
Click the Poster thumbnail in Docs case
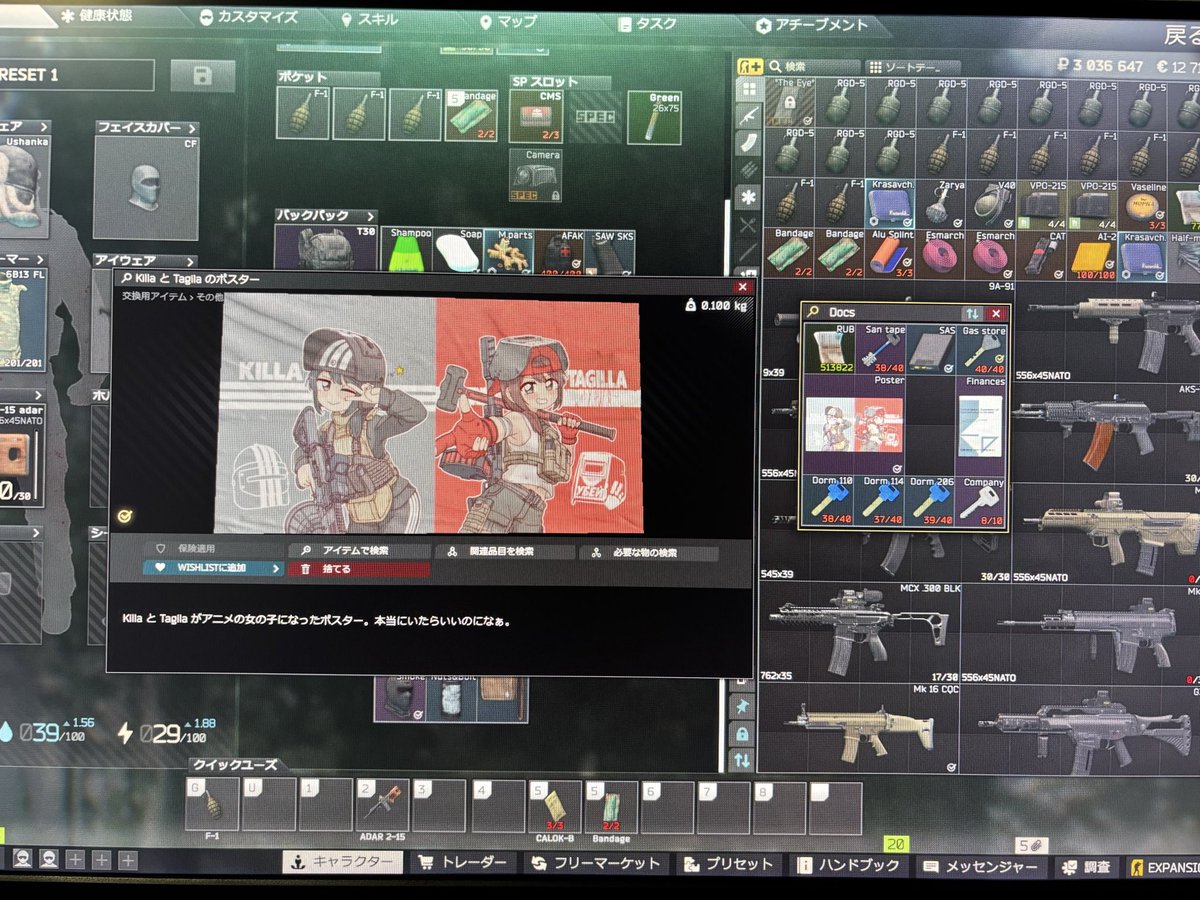855,425
